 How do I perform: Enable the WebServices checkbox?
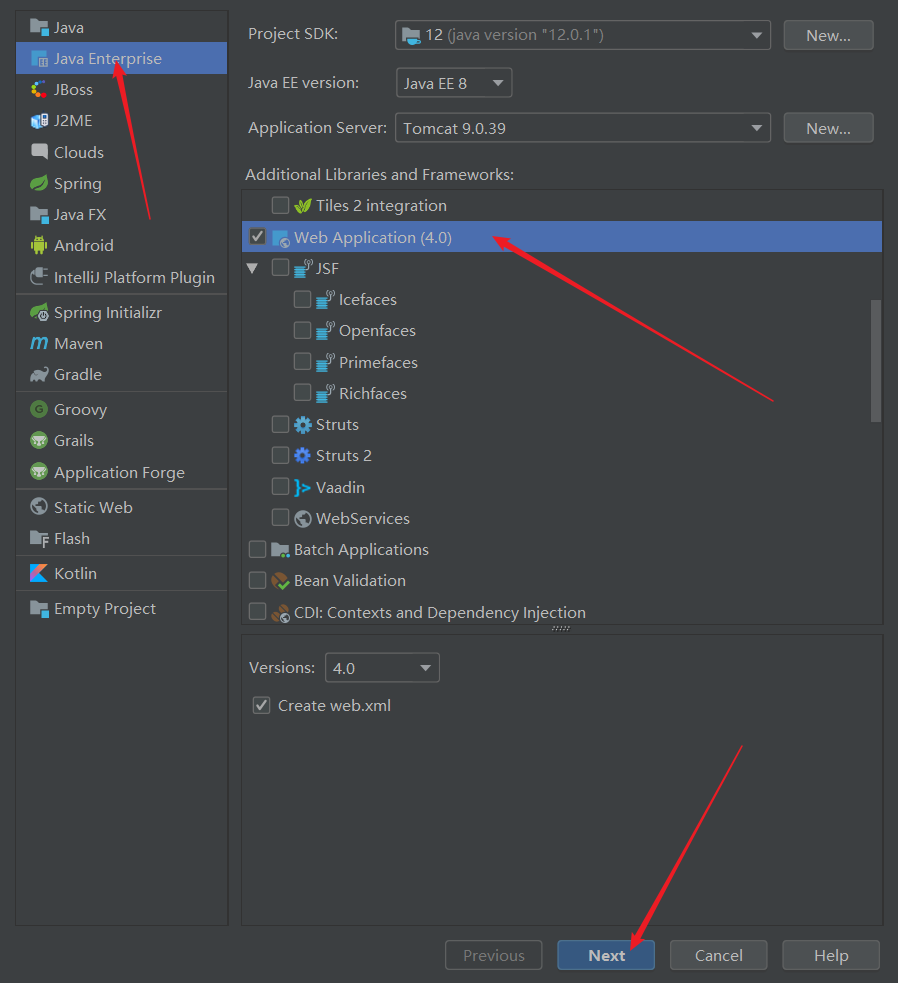point(280,518)
